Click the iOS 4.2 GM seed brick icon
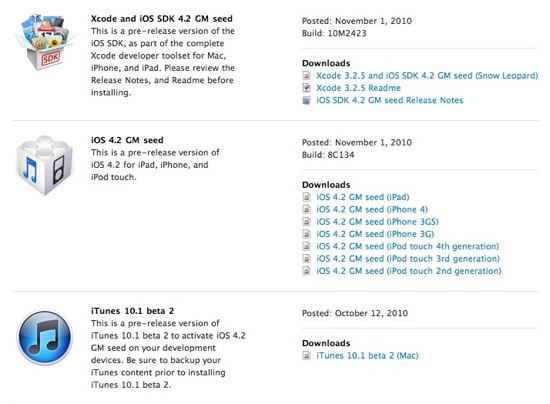The height and width of the screenshot is (404, 550). (45, 165)
